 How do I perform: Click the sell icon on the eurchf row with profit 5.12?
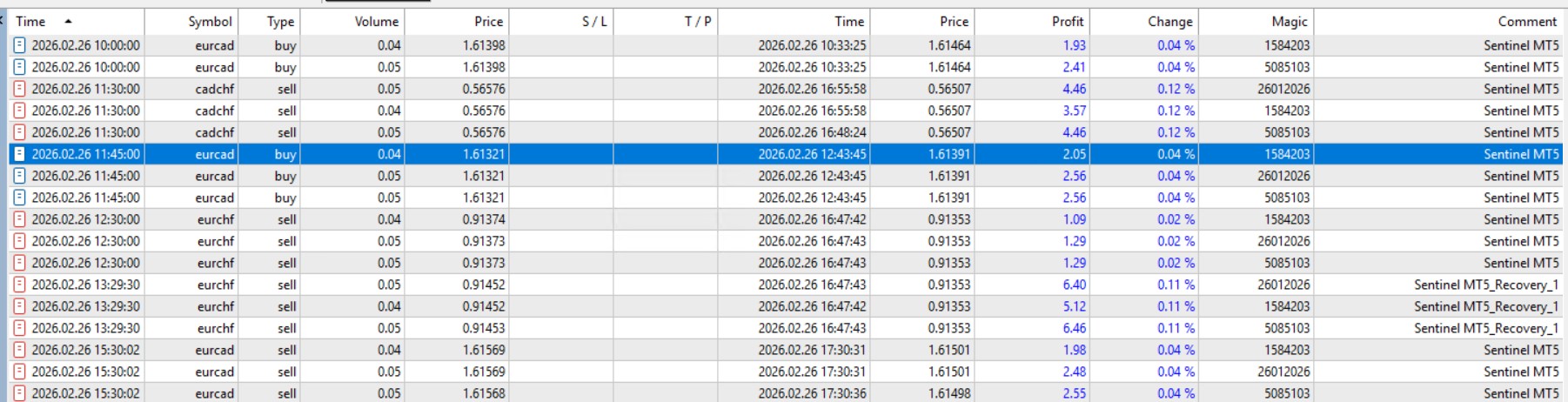pos(20,306)
